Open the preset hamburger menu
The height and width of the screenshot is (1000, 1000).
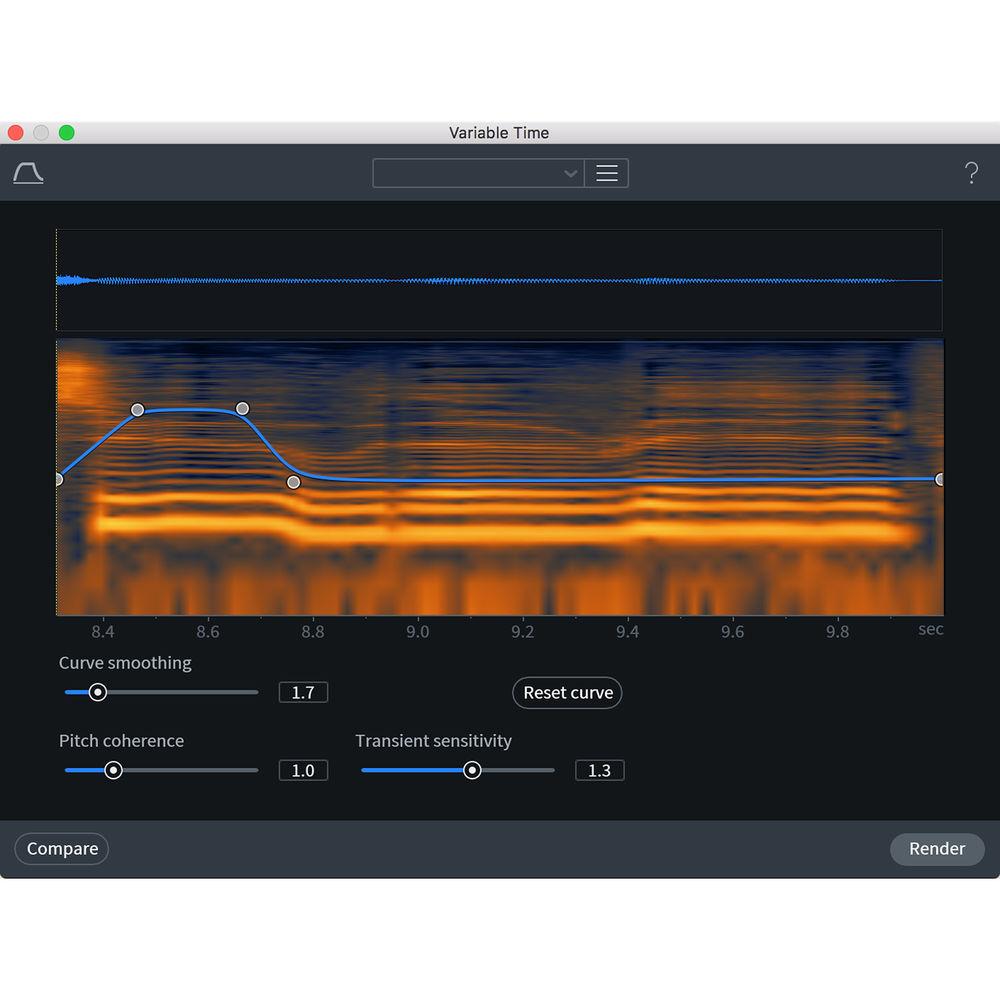[607, 172]
